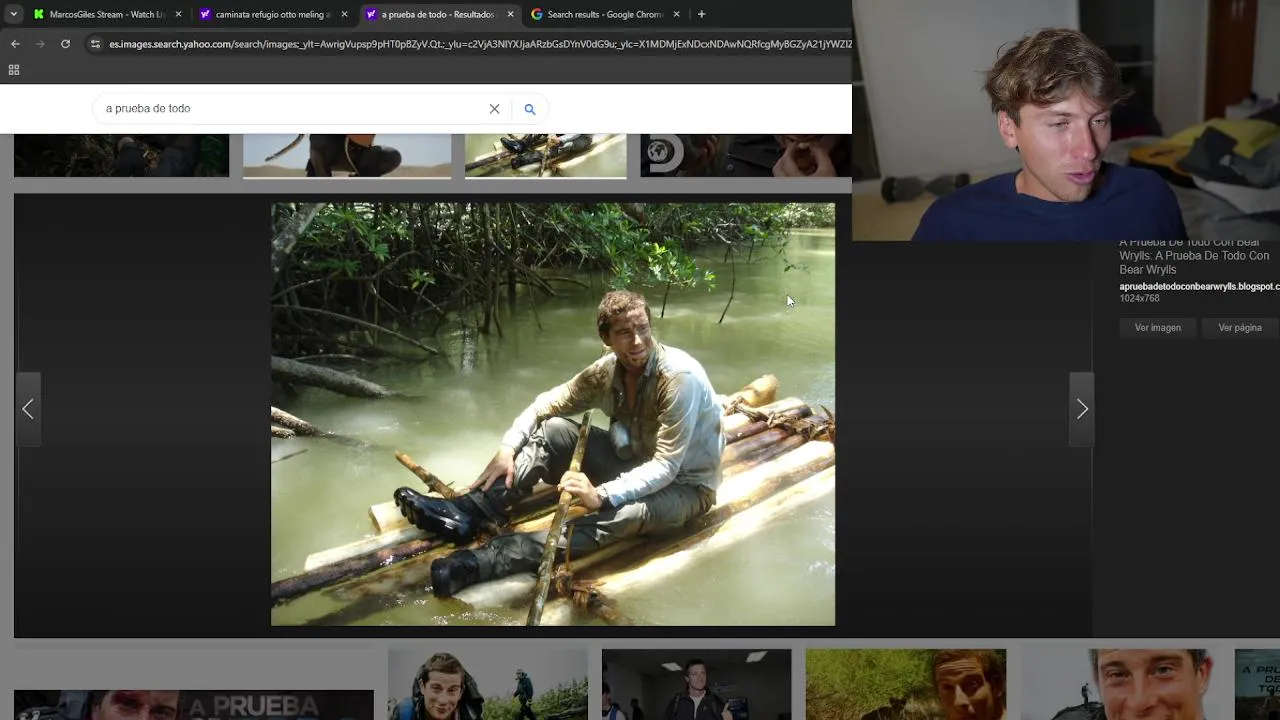Select bottom thumbnail of man with backpack
The height and width of the screenshot is (720, 1280).
coord(488,684)
